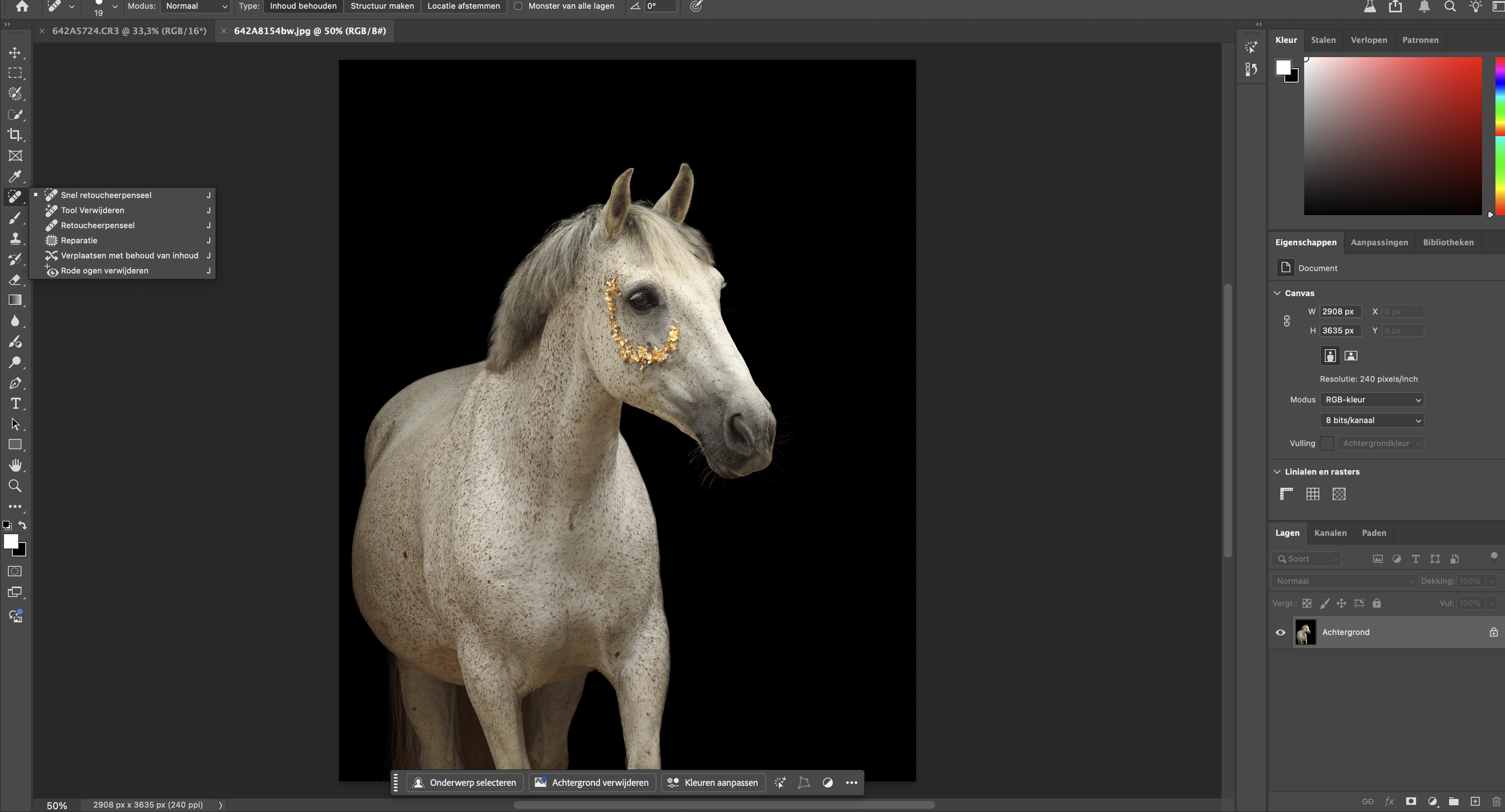The width and height of the screenshot is (1505, 812).
Task: Hide the Achtergrond layer with eye icon
Action: pyautogui.click(x=1280, y=632)
